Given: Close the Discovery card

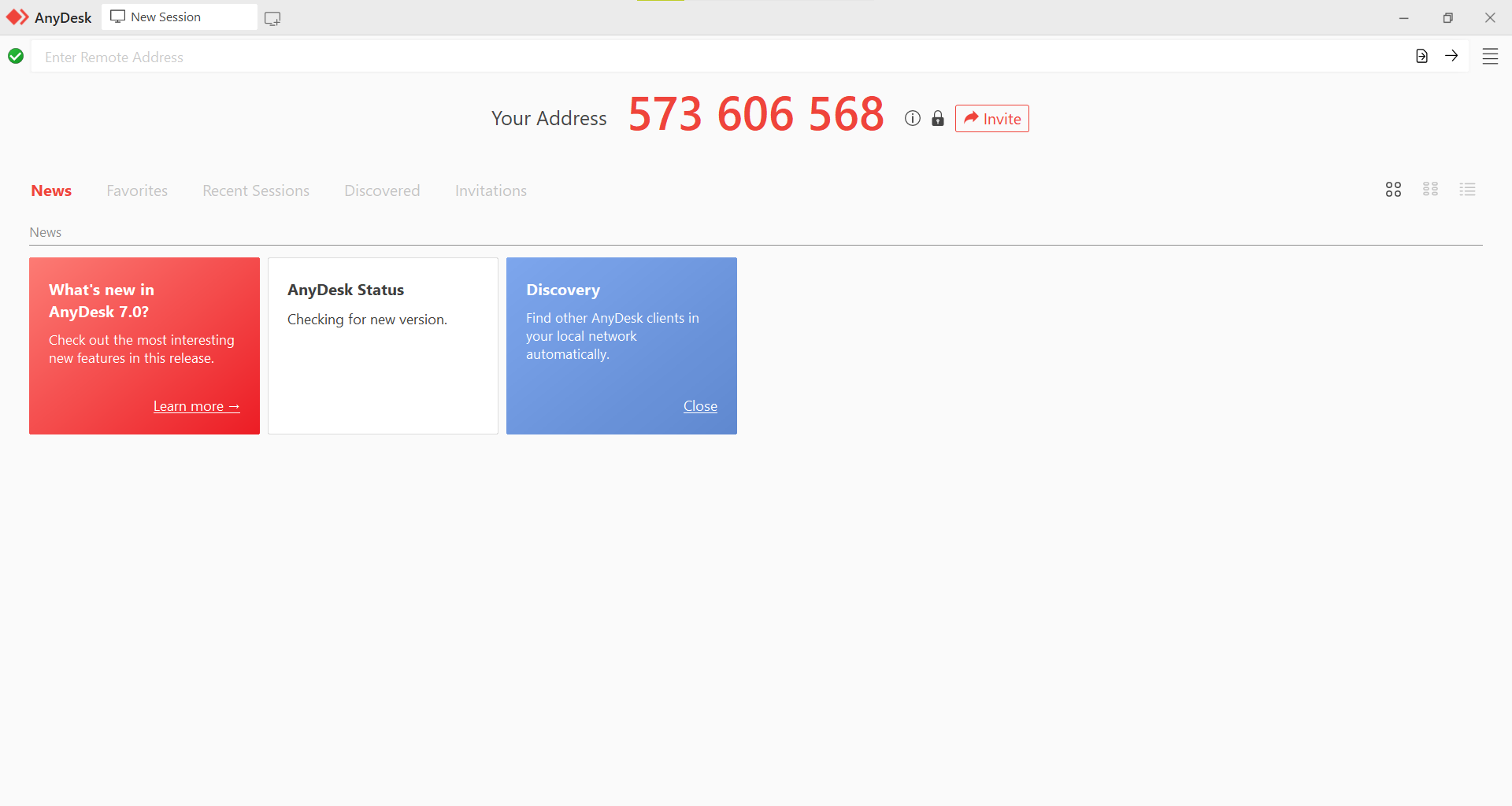Looking at the screenshot, I should 700,406.
